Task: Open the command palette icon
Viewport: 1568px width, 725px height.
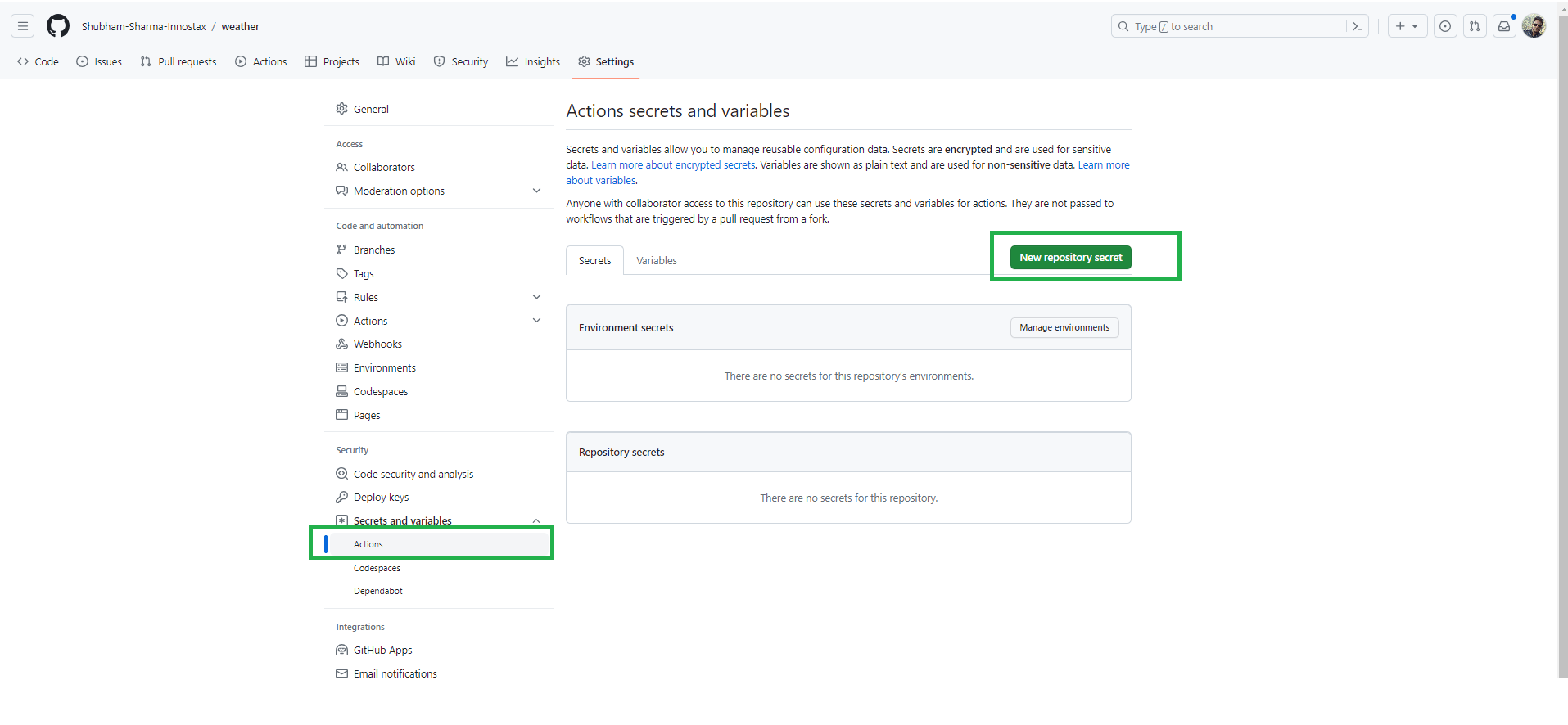Action: 1357,26
